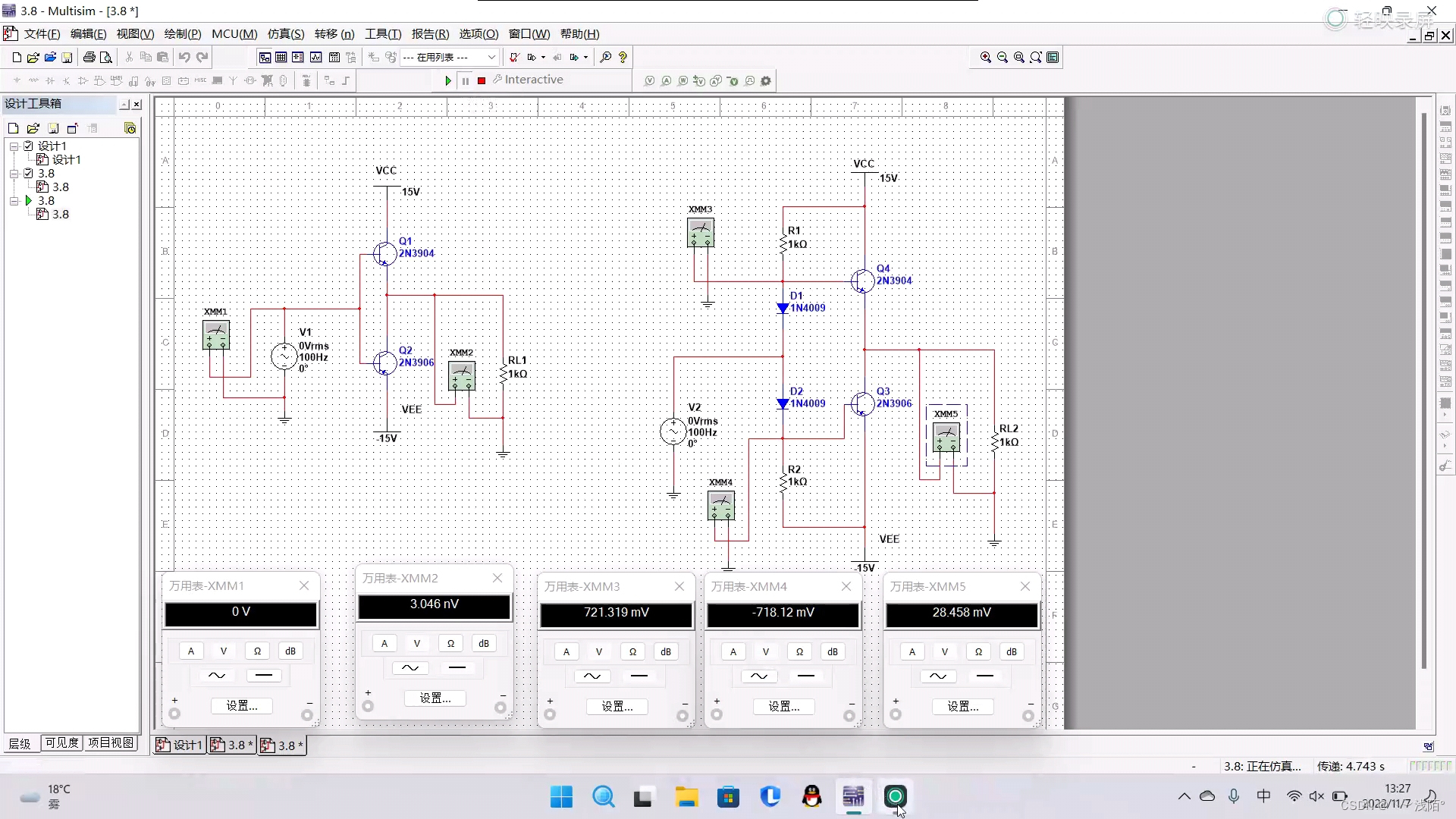Image resolution: width=1456 pixels, height=819 pixels.
Task: Open 设置 on XMM4 multimeter
Action: 783,706
